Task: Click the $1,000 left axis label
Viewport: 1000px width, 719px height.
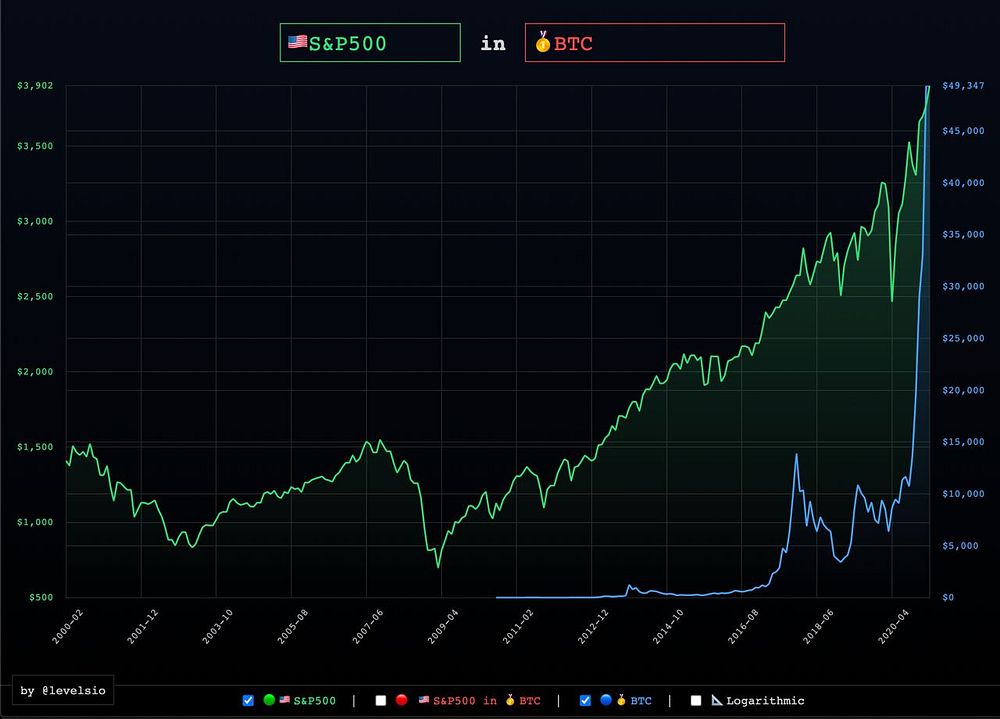Action: click(35, 523)
